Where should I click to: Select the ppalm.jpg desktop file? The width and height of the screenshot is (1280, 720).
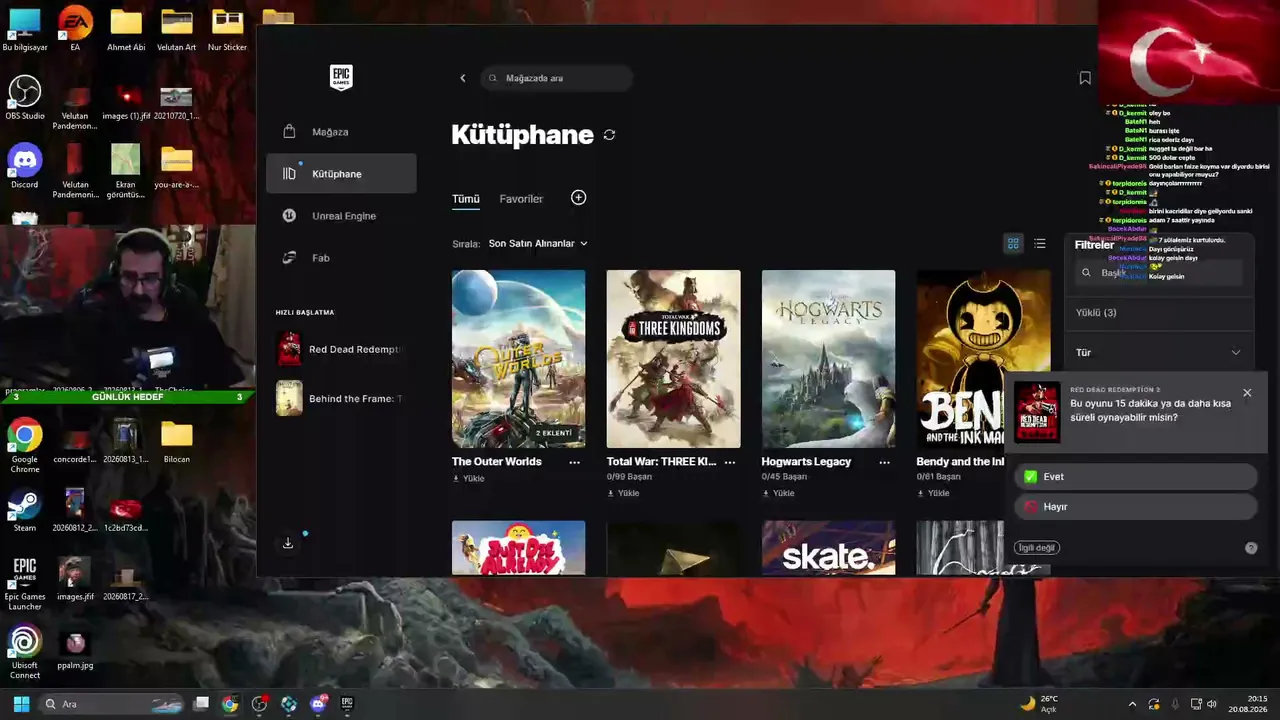[x=75, y=648]
